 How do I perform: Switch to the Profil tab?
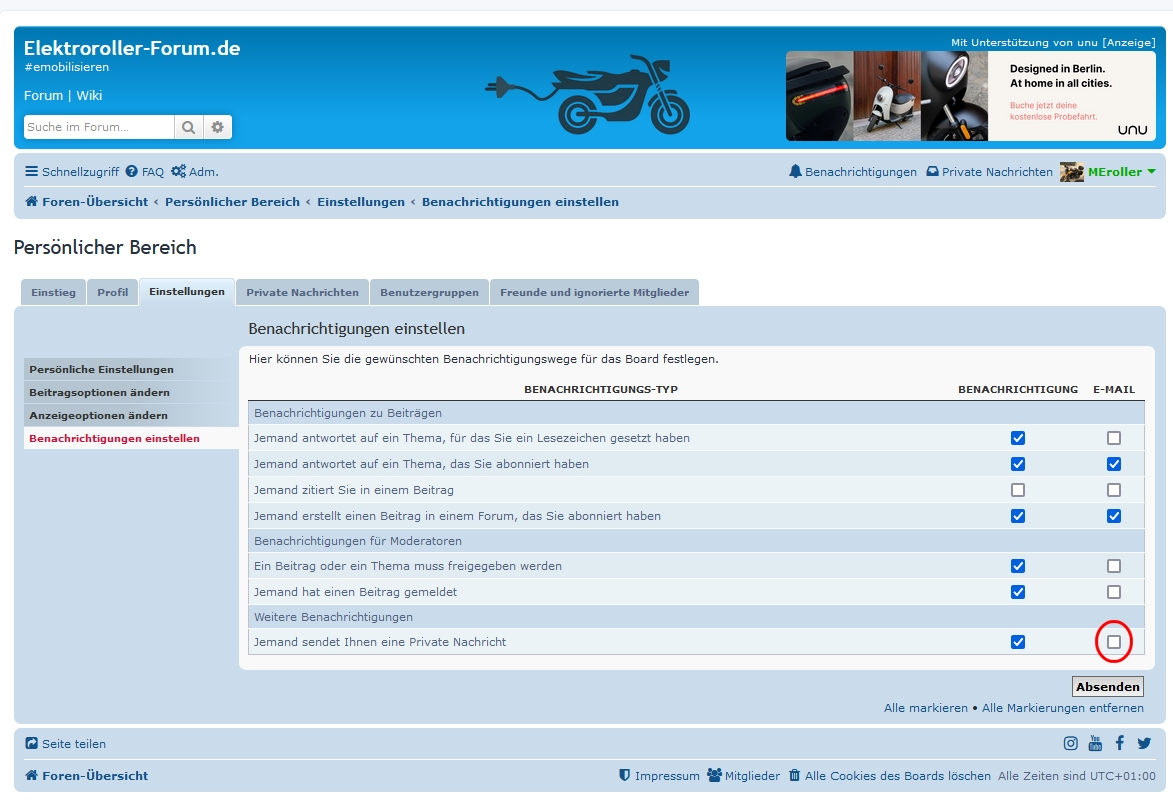113,292
